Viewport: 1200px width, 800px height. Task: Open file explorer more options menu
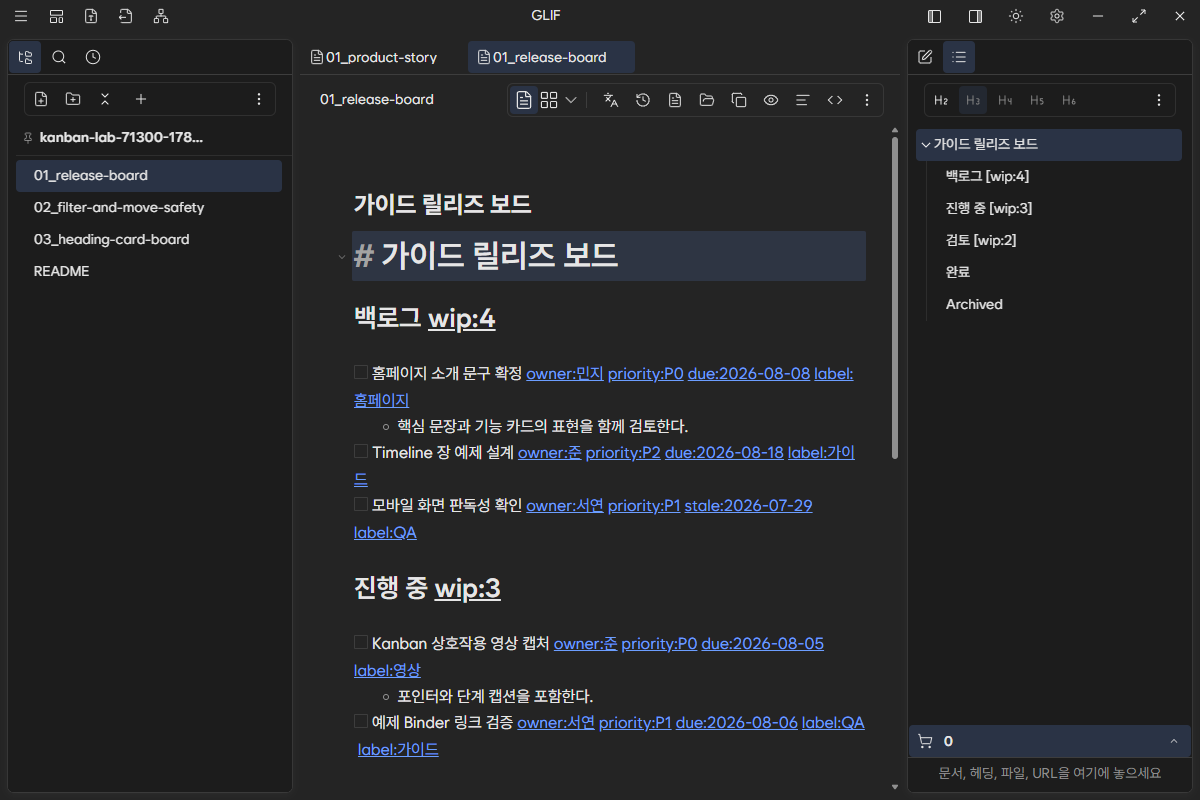point(259,99)
